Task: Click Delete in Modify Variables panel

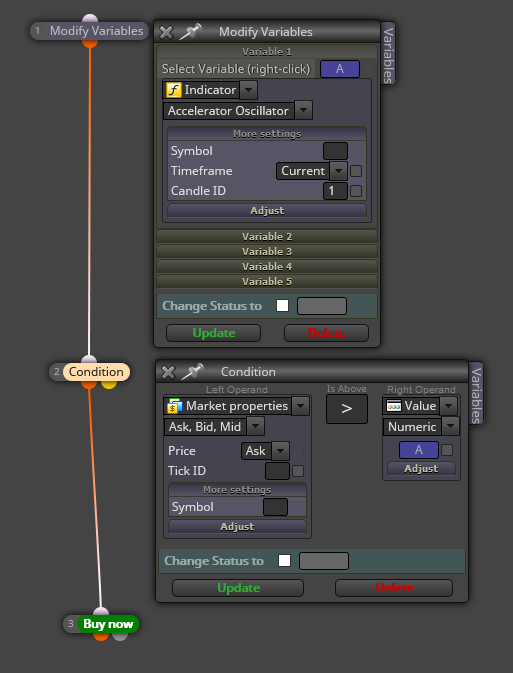Action: (326, 333)
